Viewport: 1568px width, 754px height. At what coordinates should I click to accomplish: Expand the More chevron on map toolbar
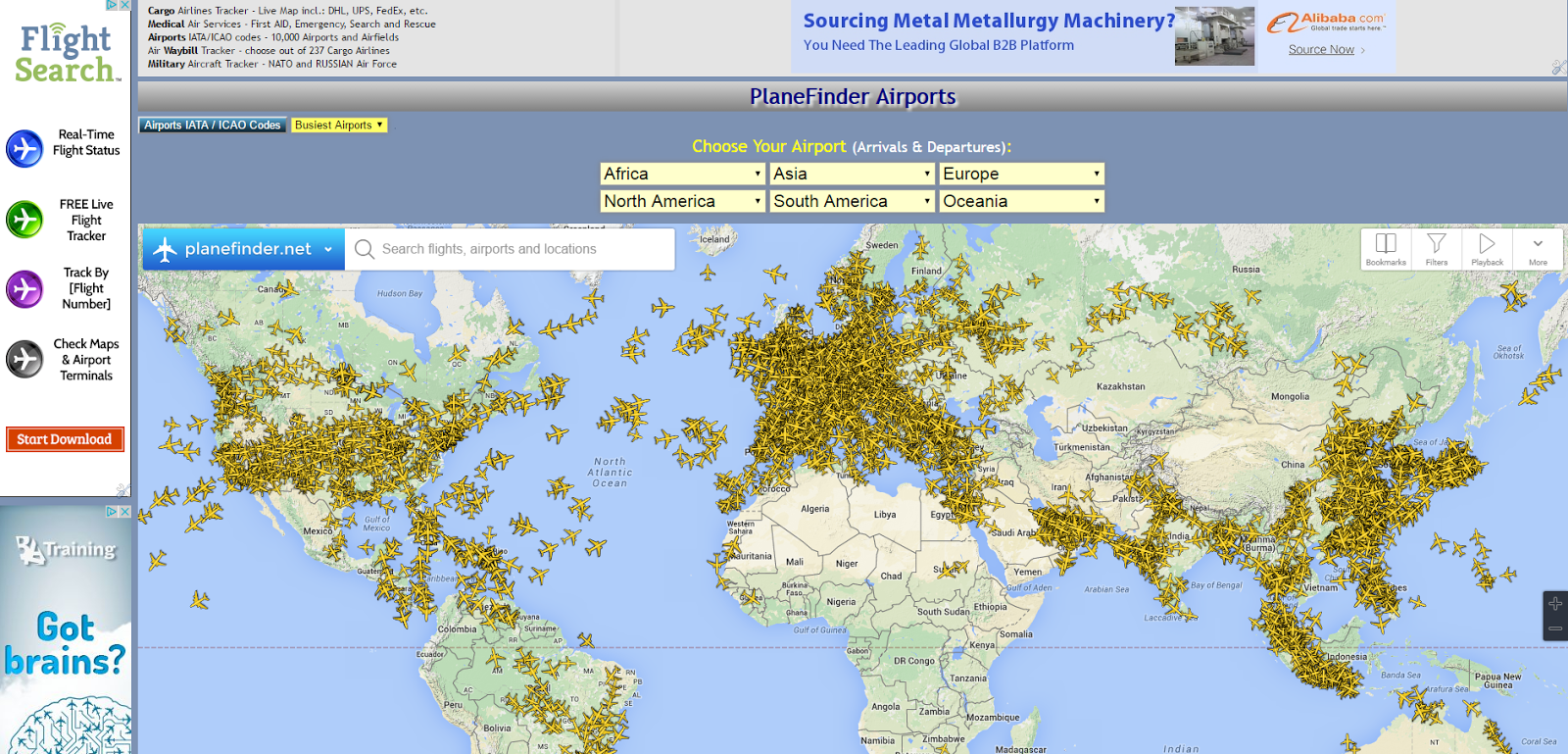(1538, 249)
